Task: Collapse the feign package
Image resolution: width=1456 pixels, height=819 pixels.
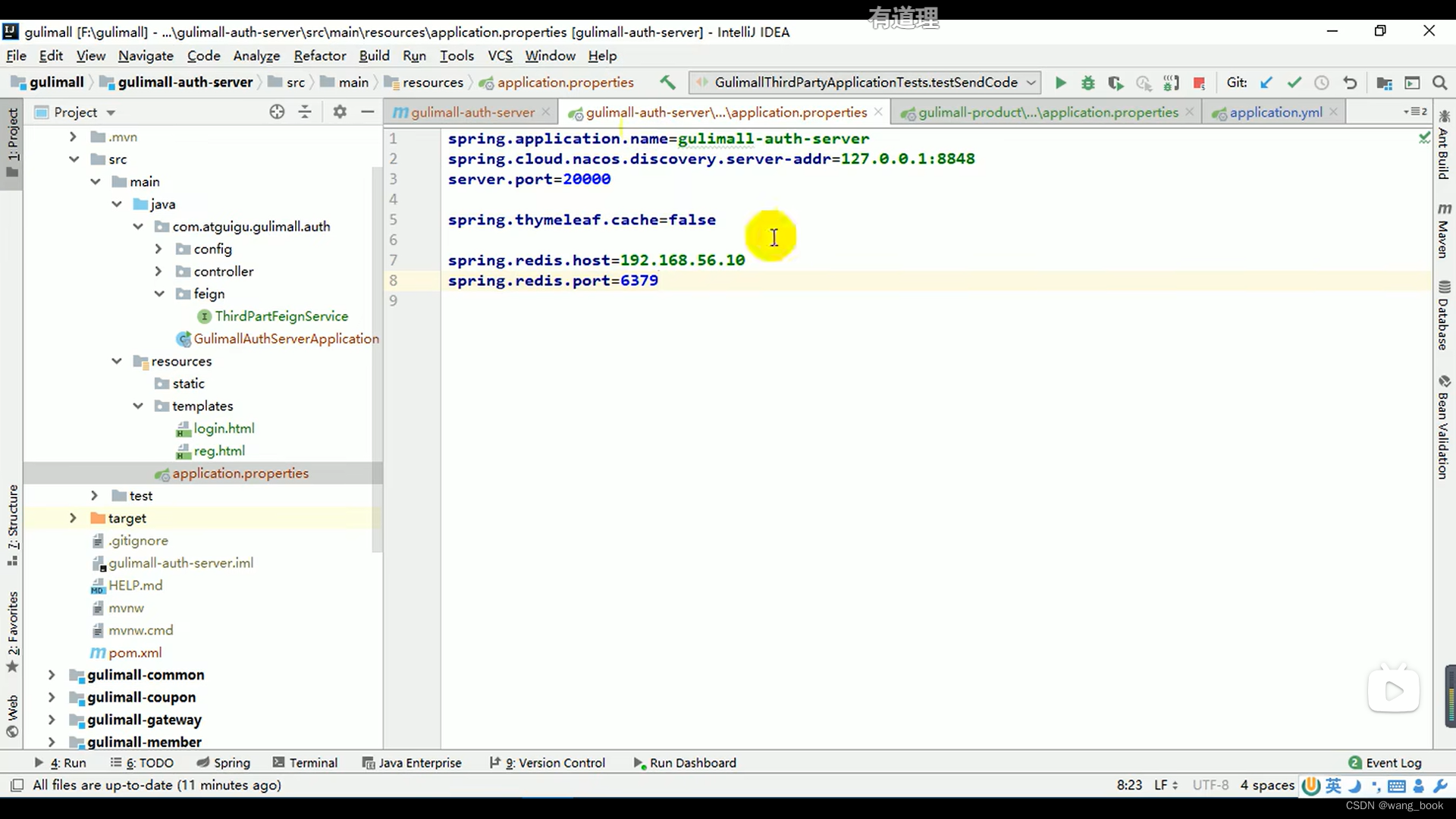Action: tap(159, 293)
